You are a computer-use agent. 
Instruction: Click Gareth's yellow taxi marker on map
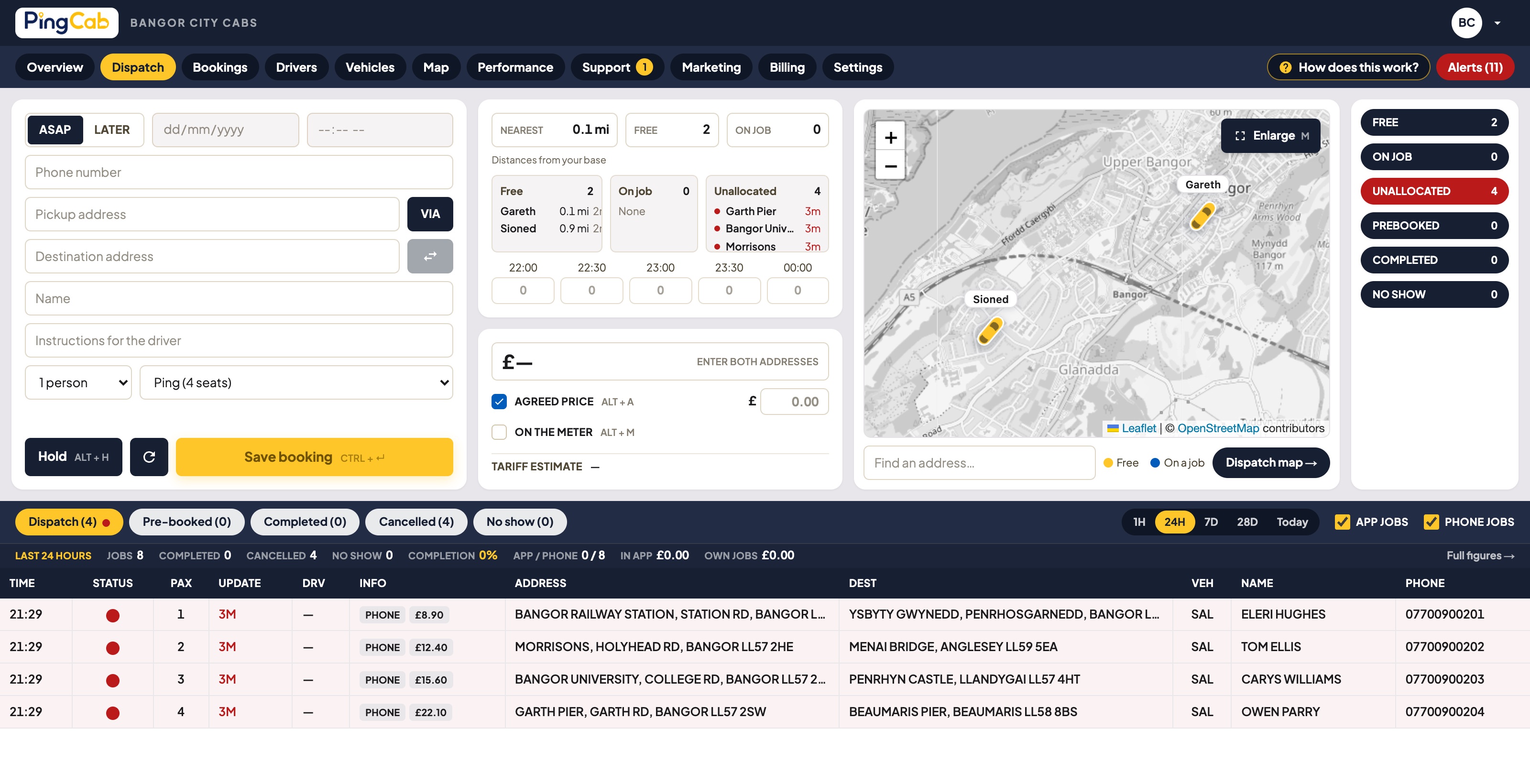[x=1202, y=216]
